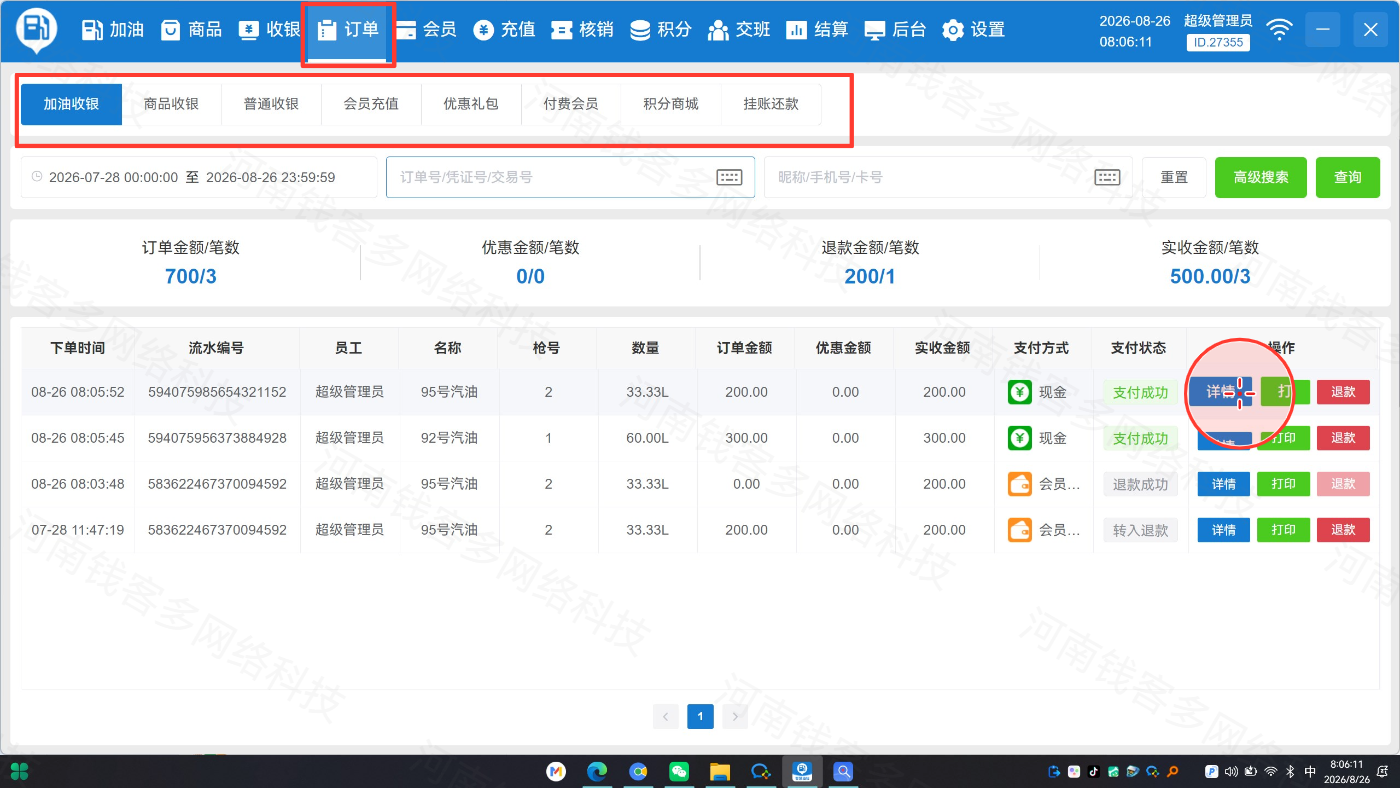
Task: Switch to the 付费会员 tab
Action: (571, 104)
